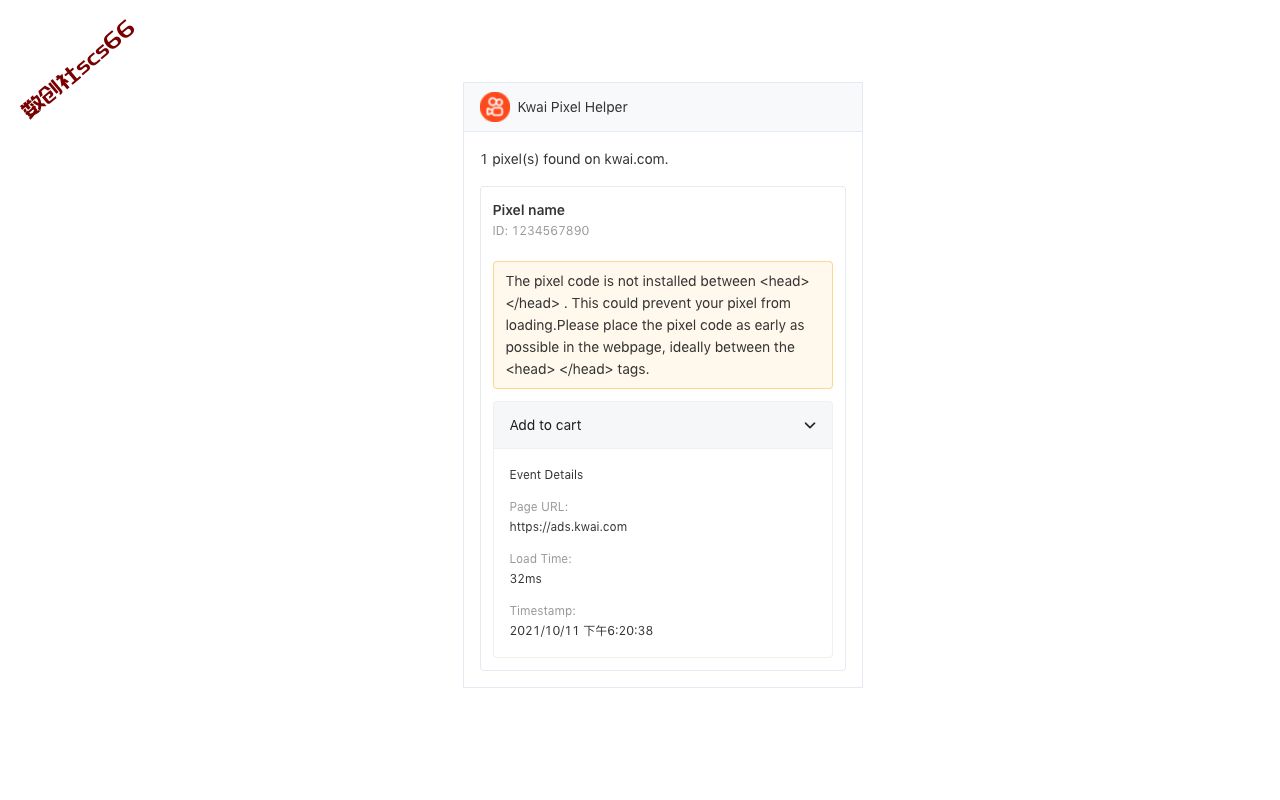Viewport: 1280px width, 800px height.
Task: Click the Kwai Pixel Helper logo icon
Action: point(495,107)
